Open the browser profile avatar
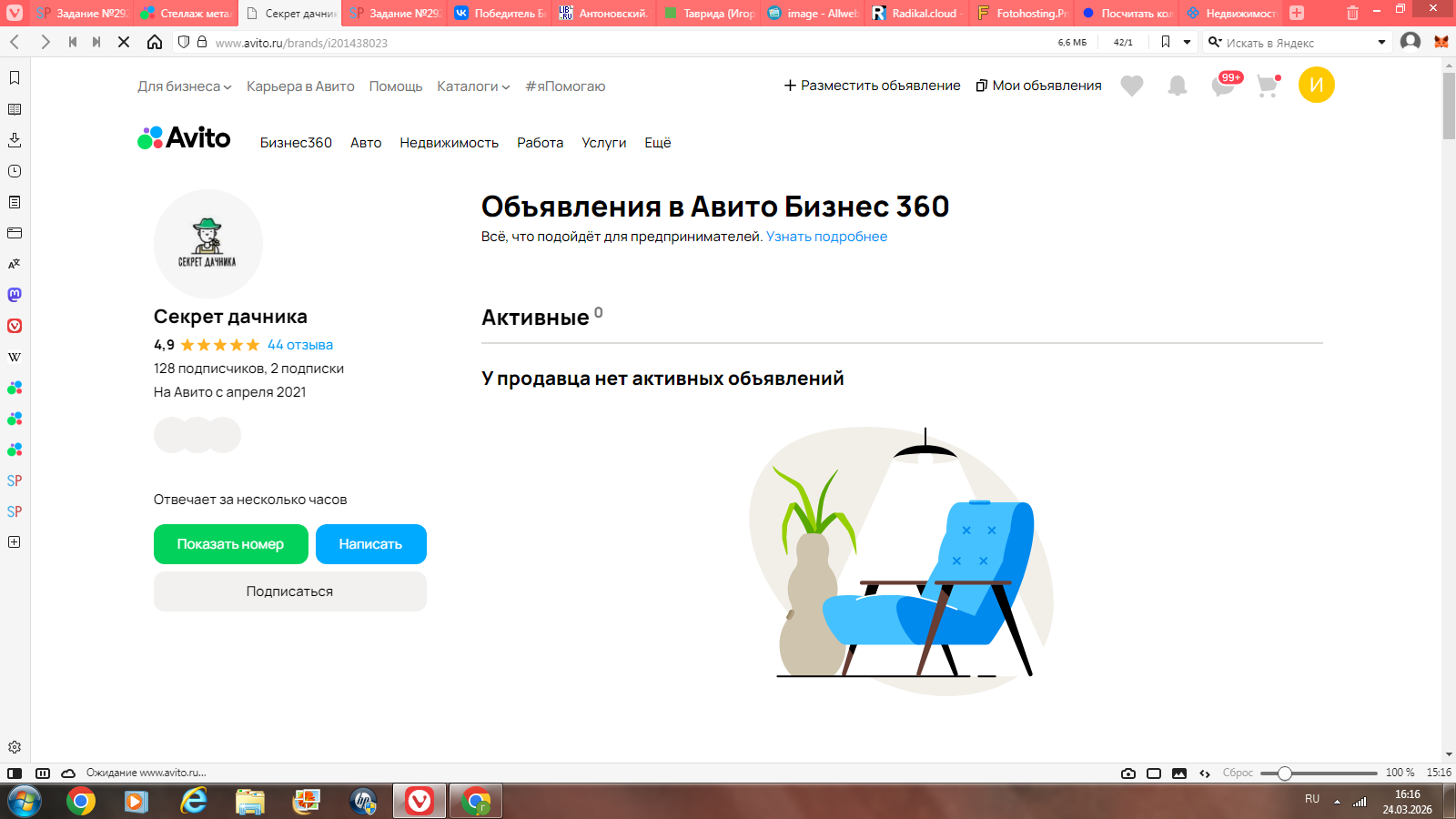 (1410, 42)
